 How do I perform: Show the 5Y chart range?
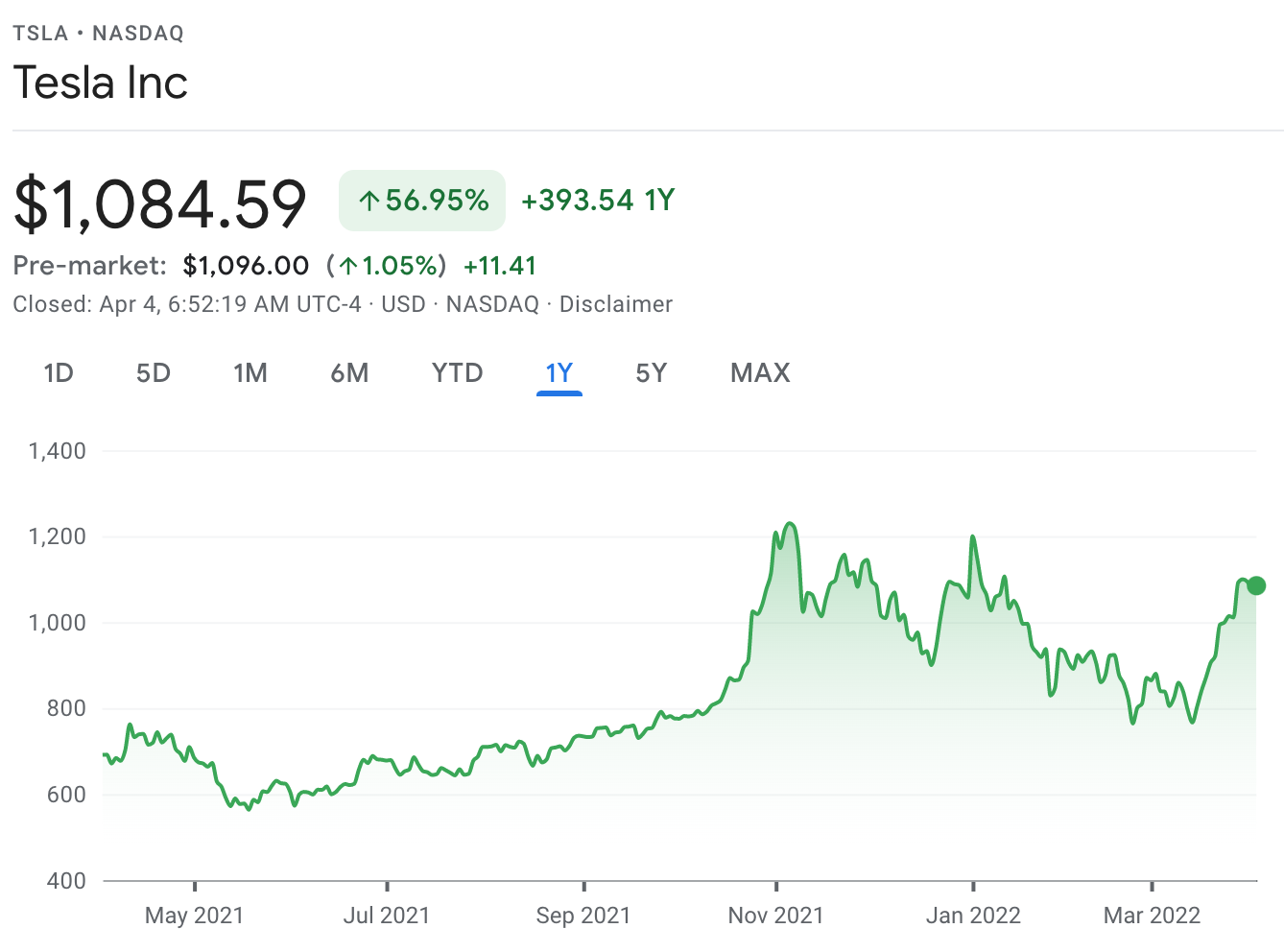pos(652,372)
